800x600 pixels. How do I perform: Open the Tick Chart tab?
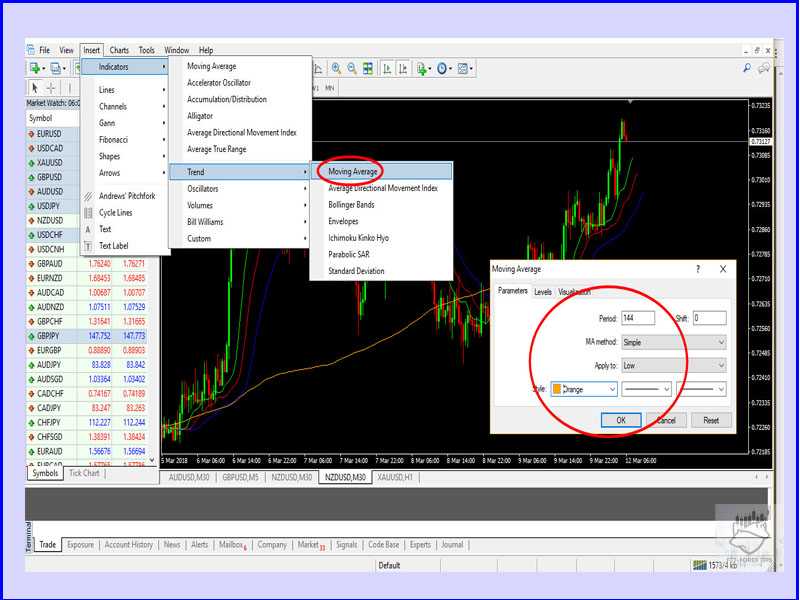point(84,473)
